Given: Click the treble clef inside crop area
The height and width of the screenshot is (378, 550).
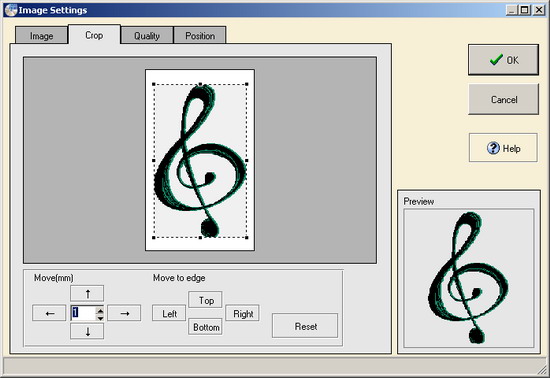Looking at the screenshot, I should (200, 161).
